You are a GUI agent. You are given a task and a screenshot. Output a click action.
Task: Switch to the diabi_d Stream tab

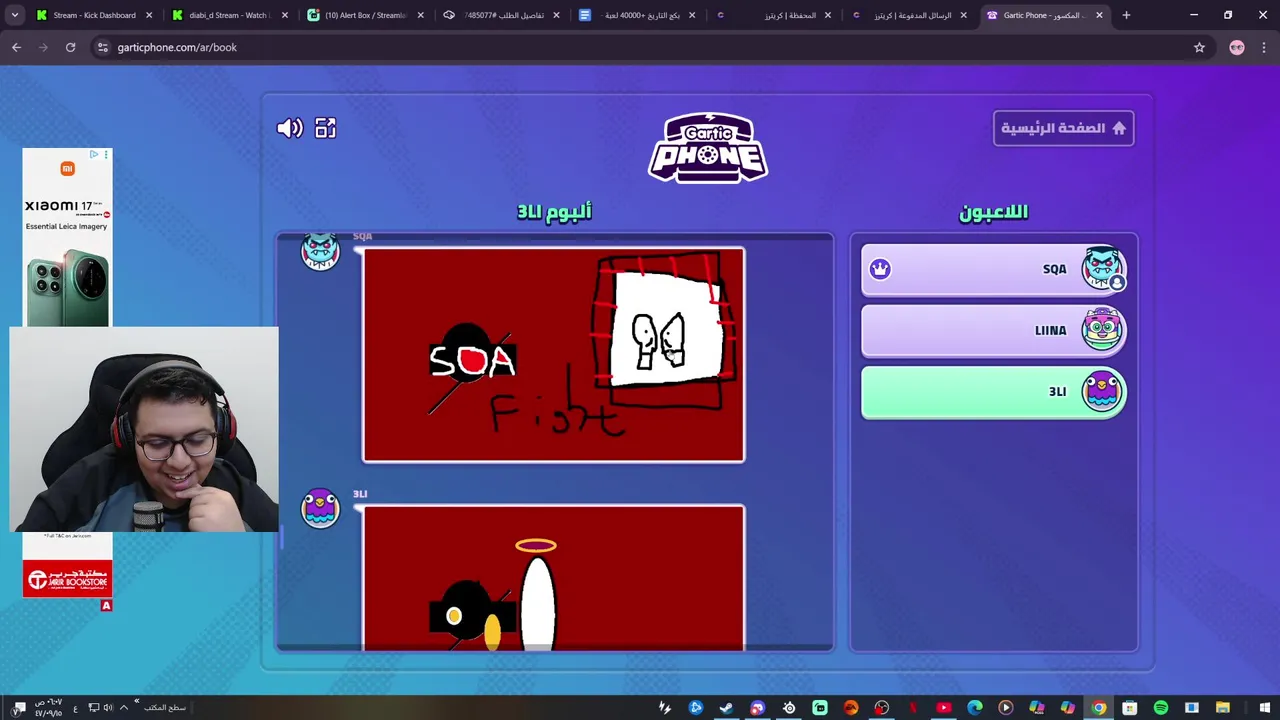click(x=230, y=15)
